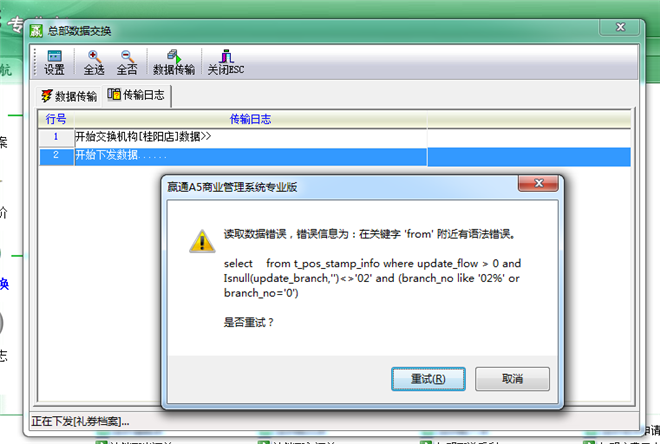Click row number 1 cell
Screen dimensions: 660x444
(56, 137)
